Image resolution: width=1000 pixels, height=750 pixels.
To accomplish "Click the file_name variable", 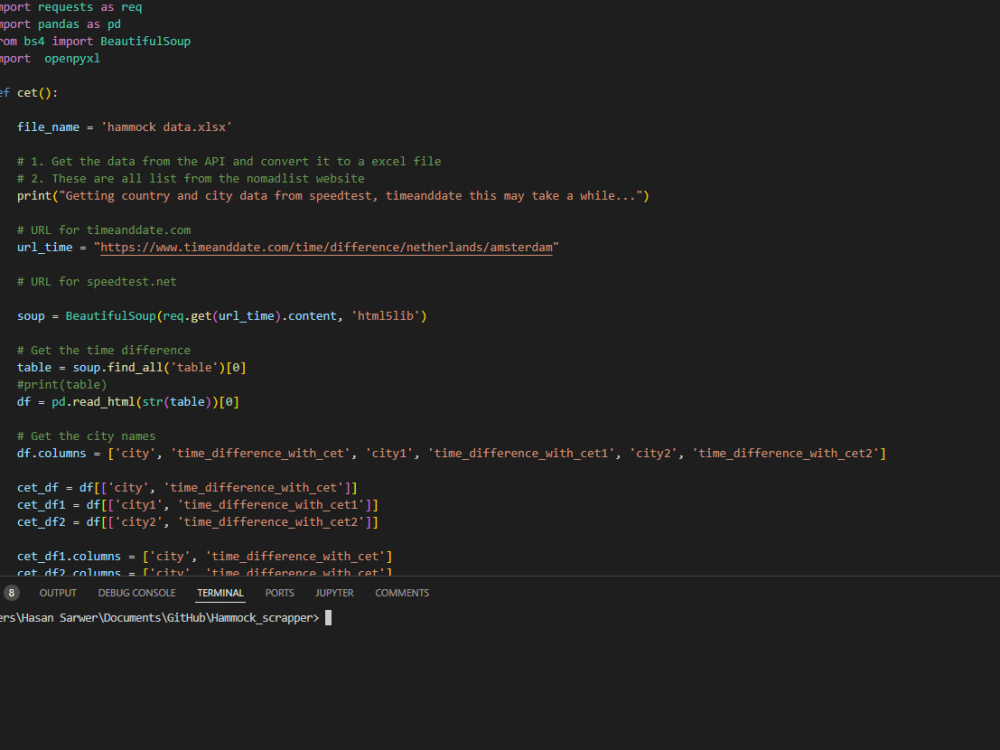I will [x=48, y=128].
